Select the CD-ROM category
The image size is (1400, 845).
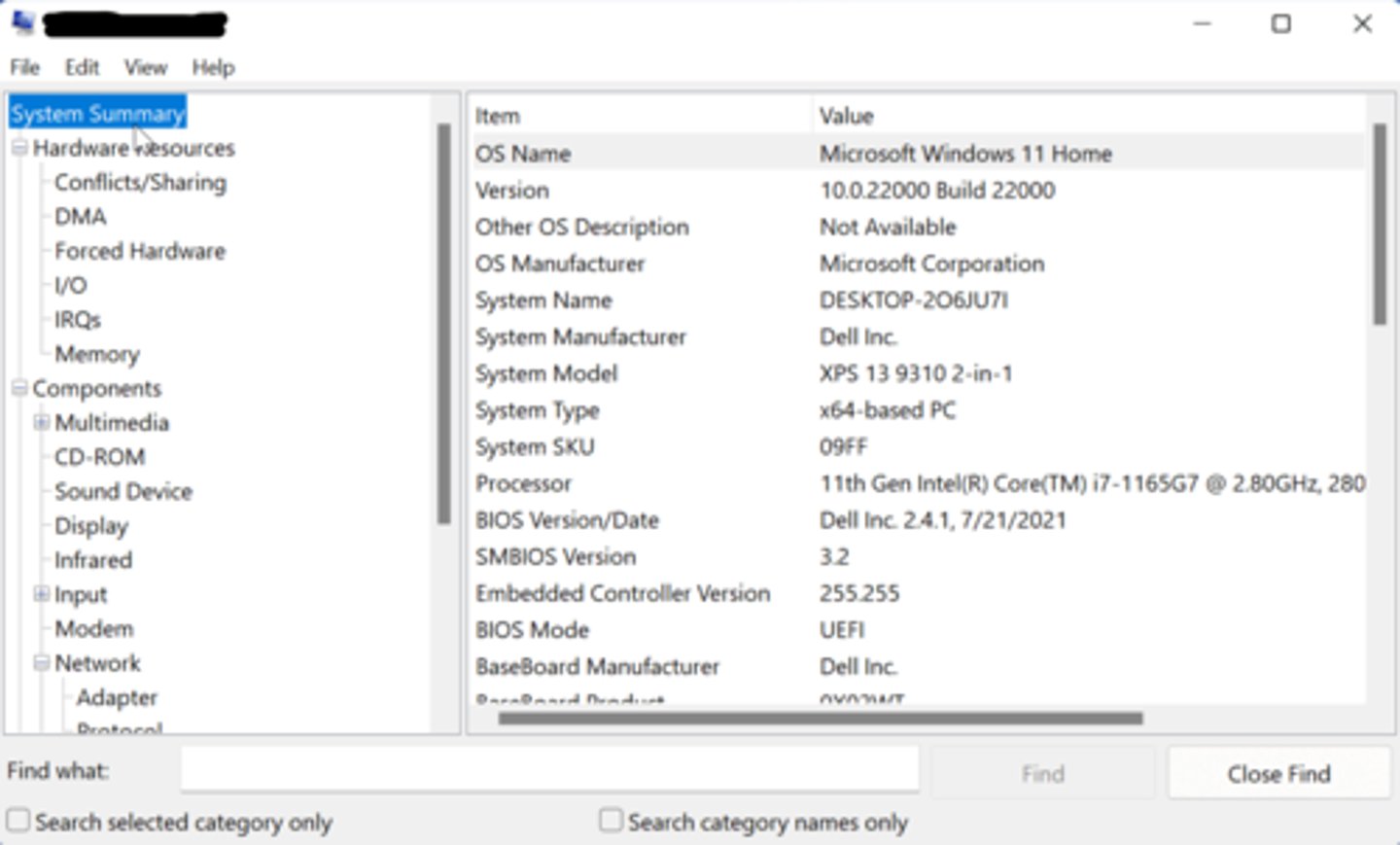[x=100, y=457]
